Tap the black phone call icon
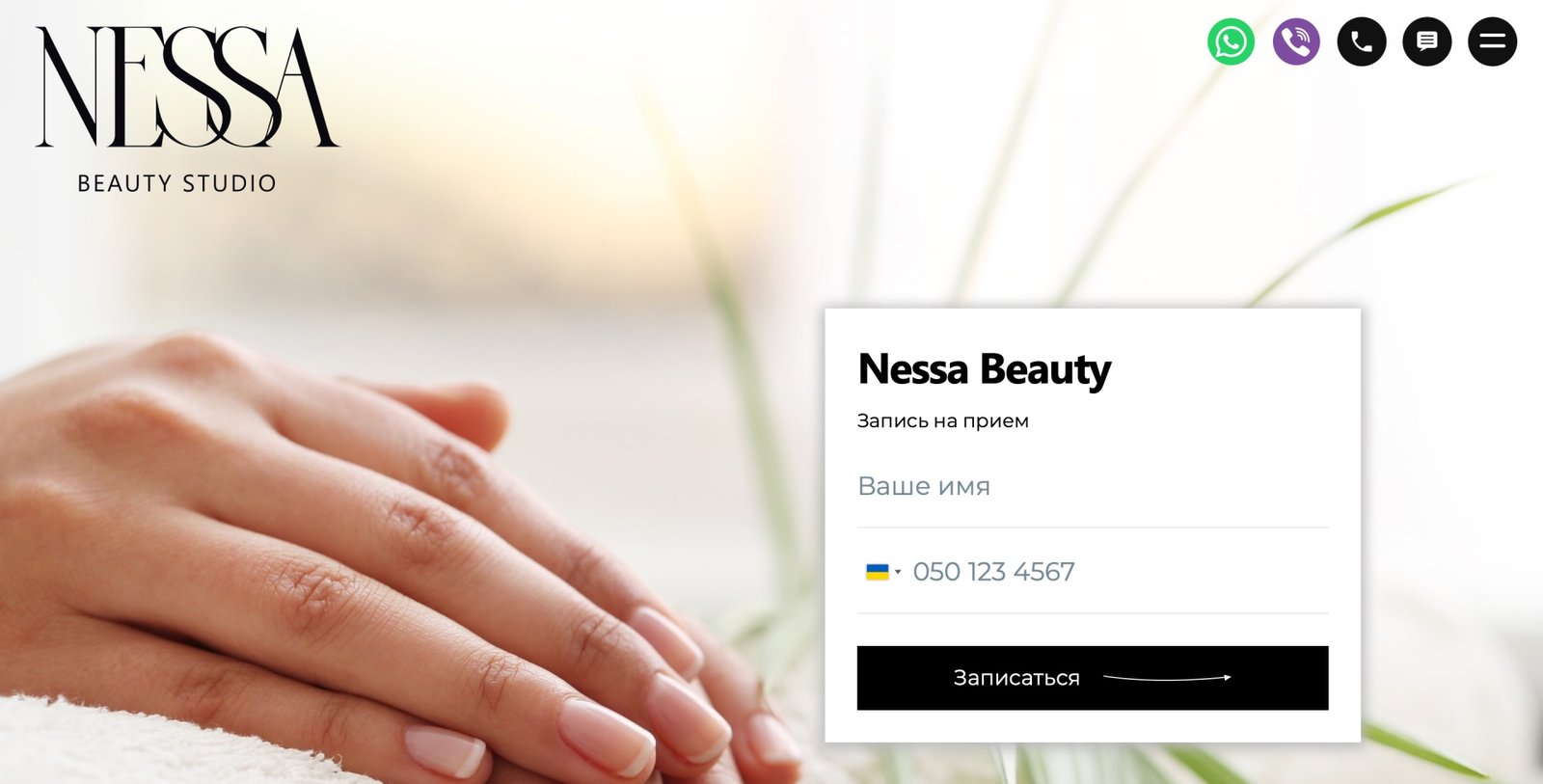The width and height of the screenshot is (1543, 784). (1362, 41)
